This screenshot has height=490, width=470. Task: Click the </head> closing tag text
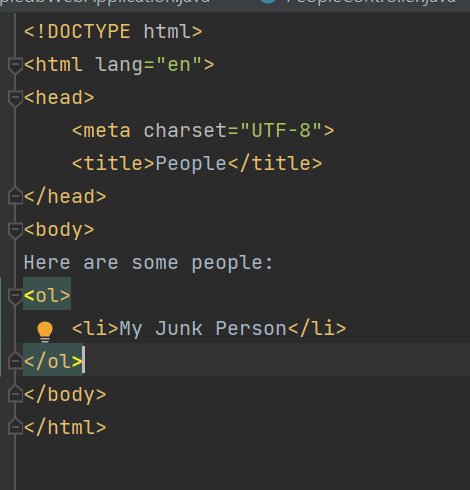point(65,197)
